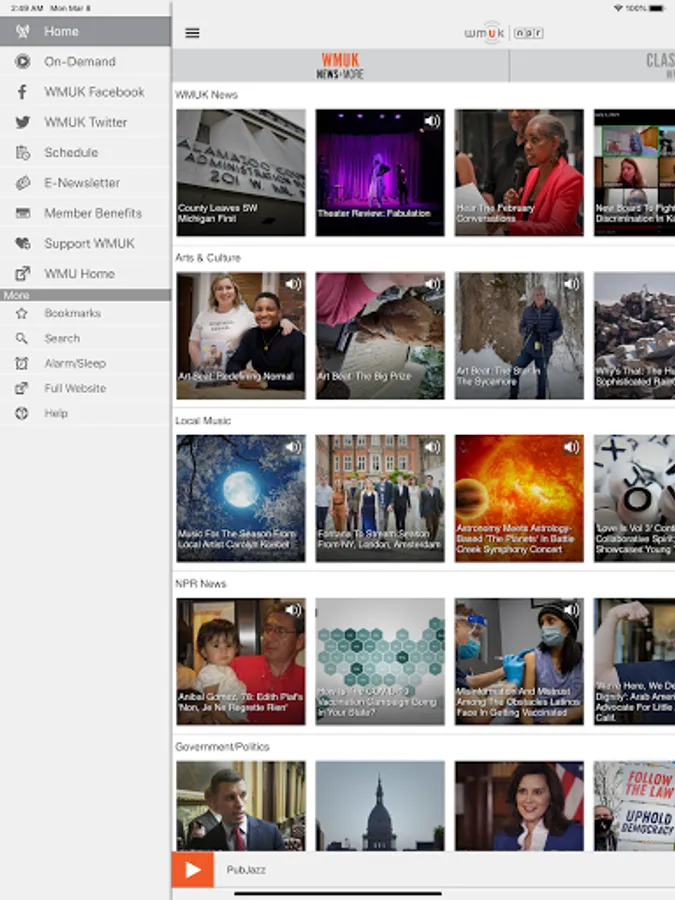Tap the wmuk npr header logo
The width and height of the screenshot is (675, 900).
pos(504,33)
